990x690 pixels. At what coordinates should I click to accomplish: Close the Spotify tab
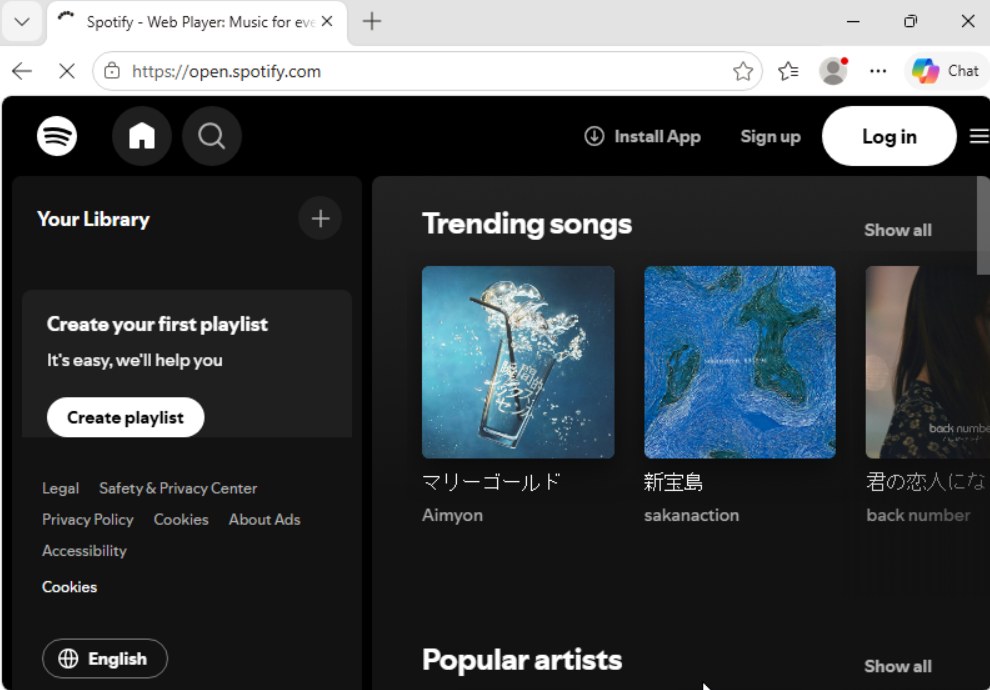(327, 21)
